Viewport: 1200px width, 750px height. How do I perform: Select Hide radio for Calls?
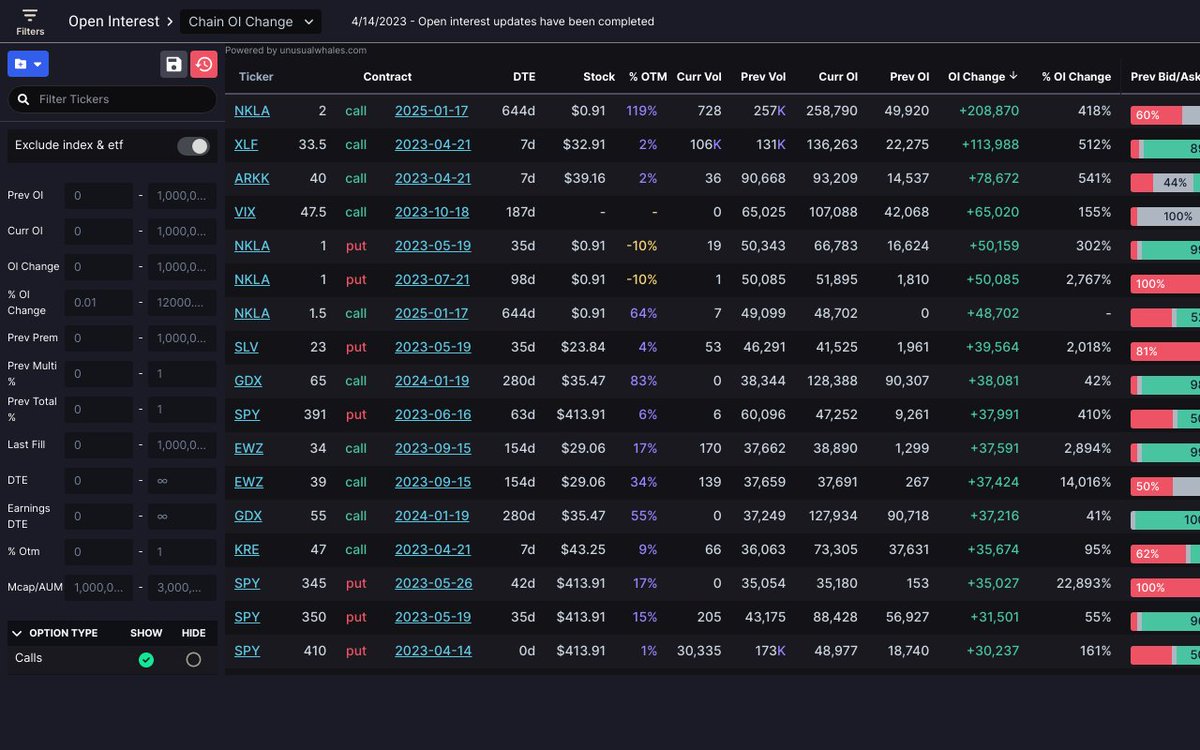193,659
